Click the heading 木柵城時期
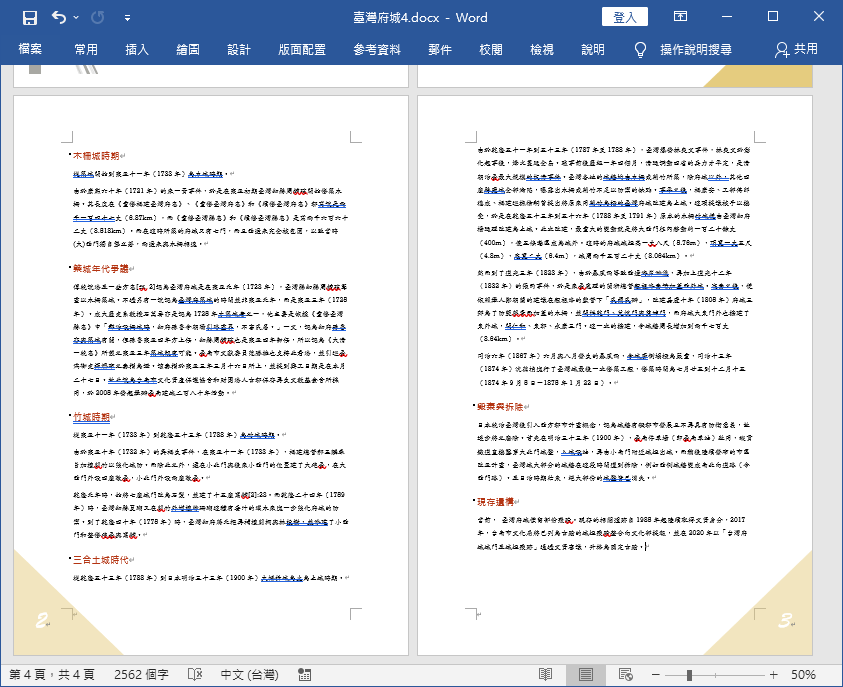This screenshot has width=843, height=687. [96, 156]
